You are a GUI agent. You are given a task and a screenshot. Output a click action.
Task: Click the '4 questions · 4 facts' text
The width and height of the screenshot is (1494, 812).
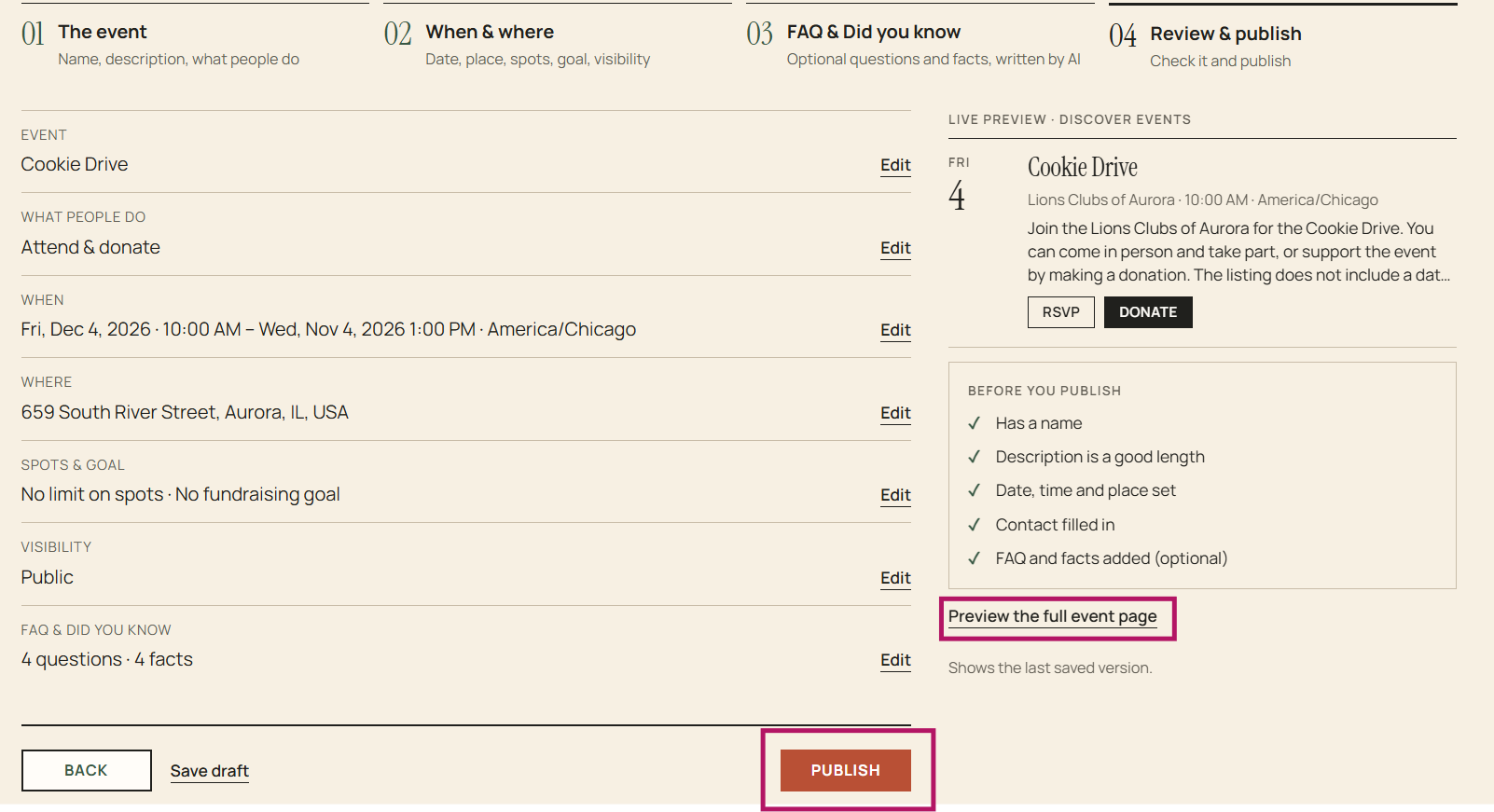(107, 659)
